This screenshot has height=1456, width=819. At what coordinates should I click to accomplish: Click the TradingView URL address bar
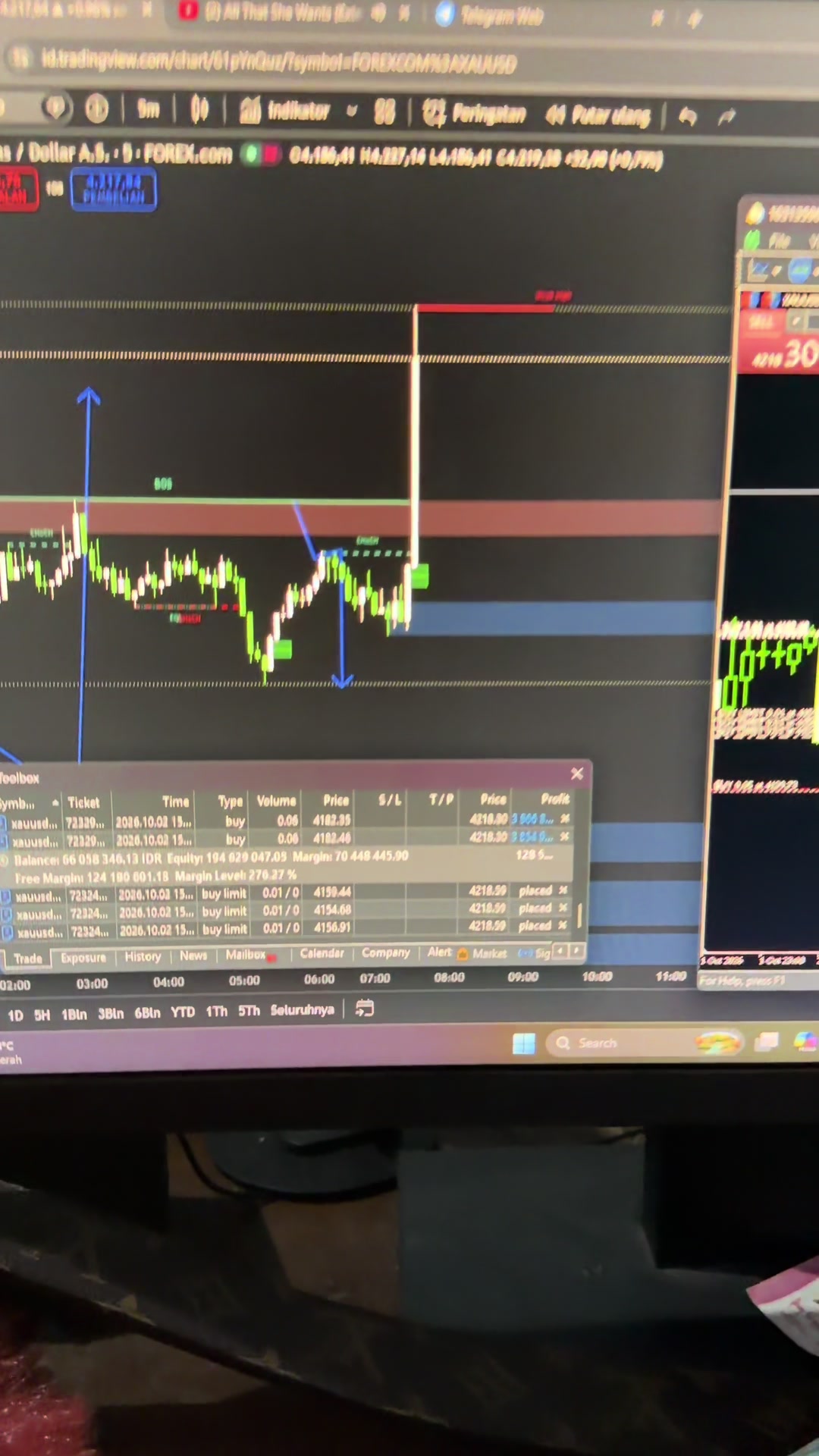tap(279, 61)
